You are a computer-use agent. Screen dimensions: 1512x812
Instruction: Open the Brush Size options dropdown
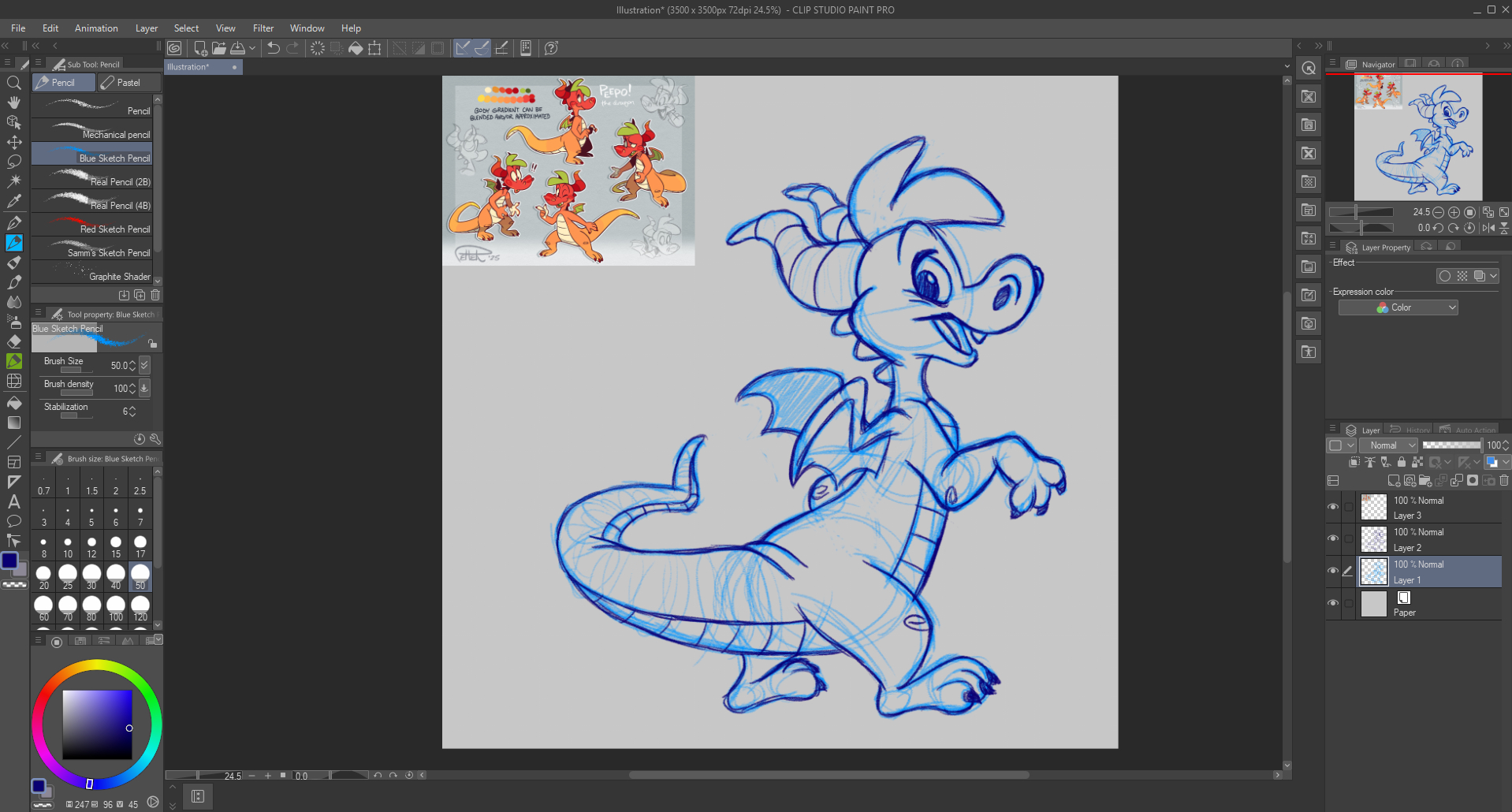pos(144,365)
